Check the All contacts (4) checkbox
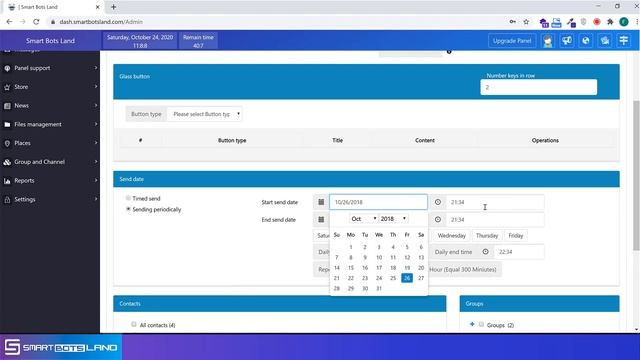The height and width of the screenshot is (360, 640). click(x=134, y=324)
